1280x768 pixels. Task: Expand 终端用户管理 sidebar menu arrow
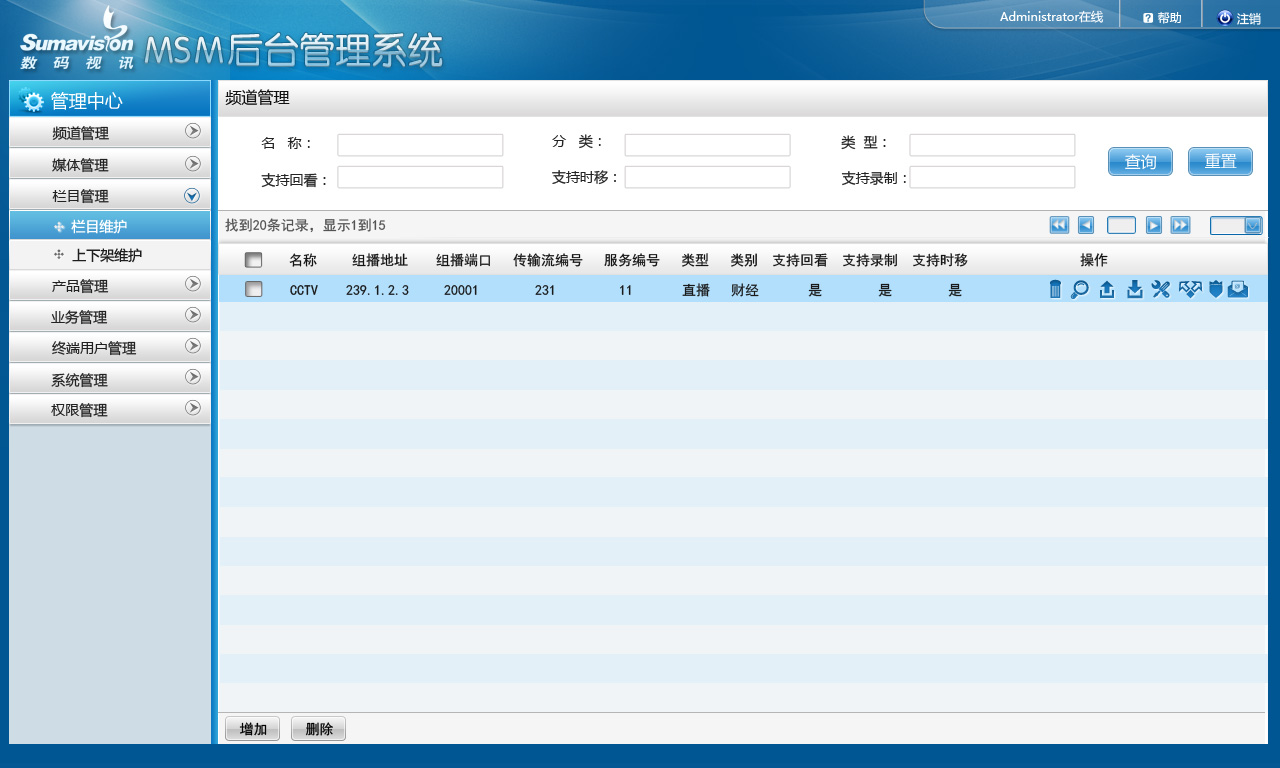tap(193, 346)
